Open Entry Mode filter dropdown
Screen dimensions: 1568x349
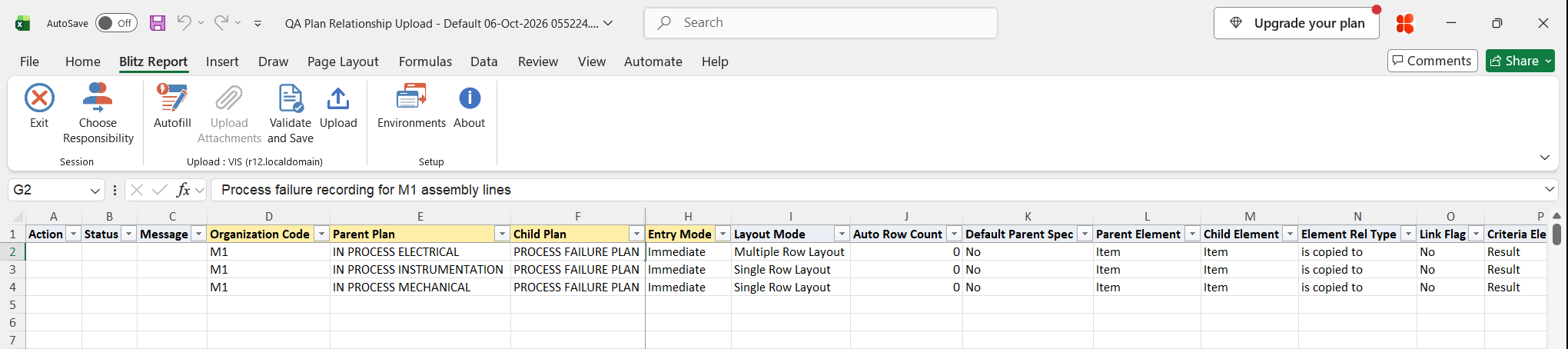coord(723,234)
